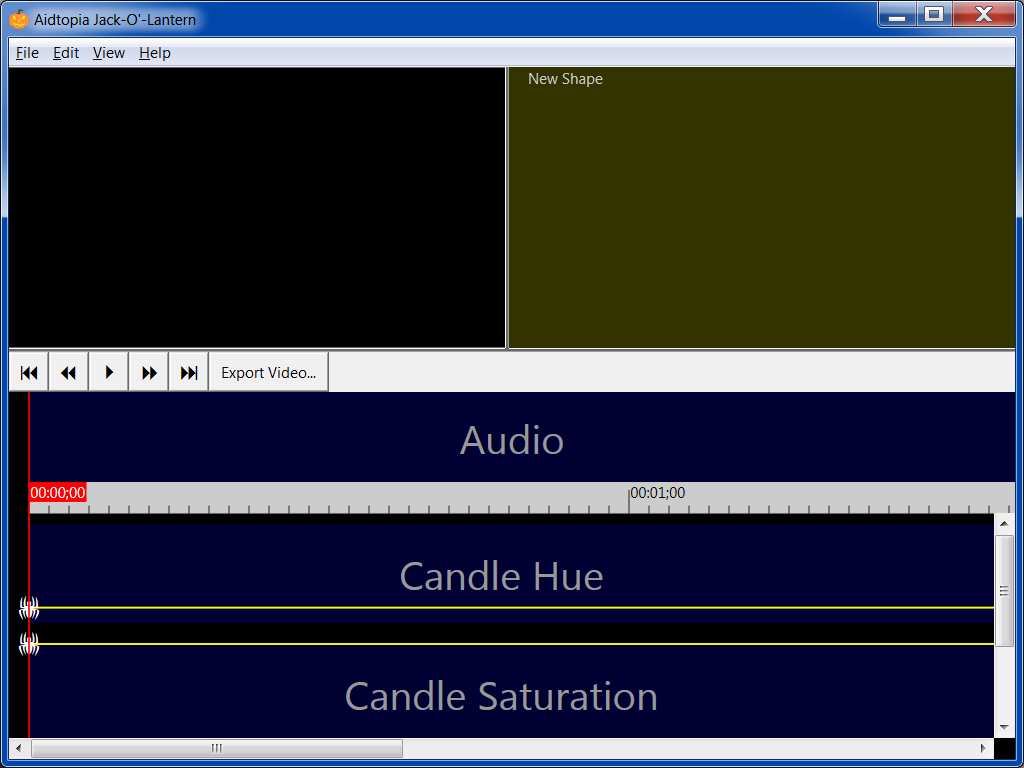Open the Edit menu
The height and width of the screenshot is (768, 1024).
point(66,53)
